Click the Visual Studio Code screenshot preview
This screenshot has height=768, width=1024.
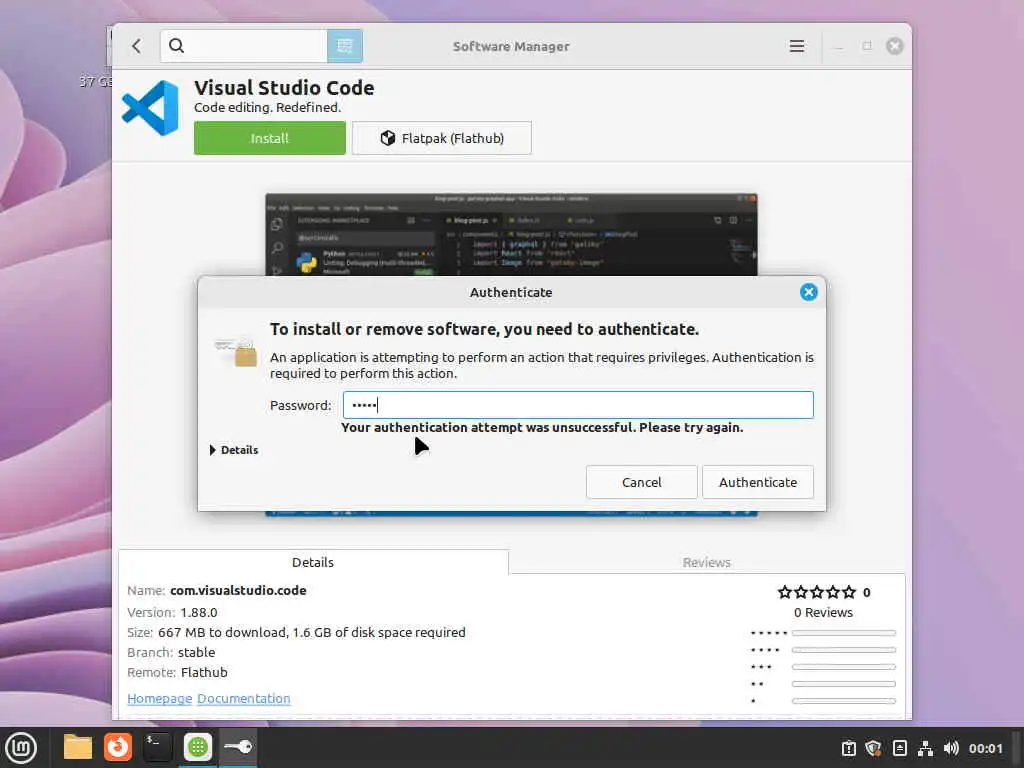point(511,234)
